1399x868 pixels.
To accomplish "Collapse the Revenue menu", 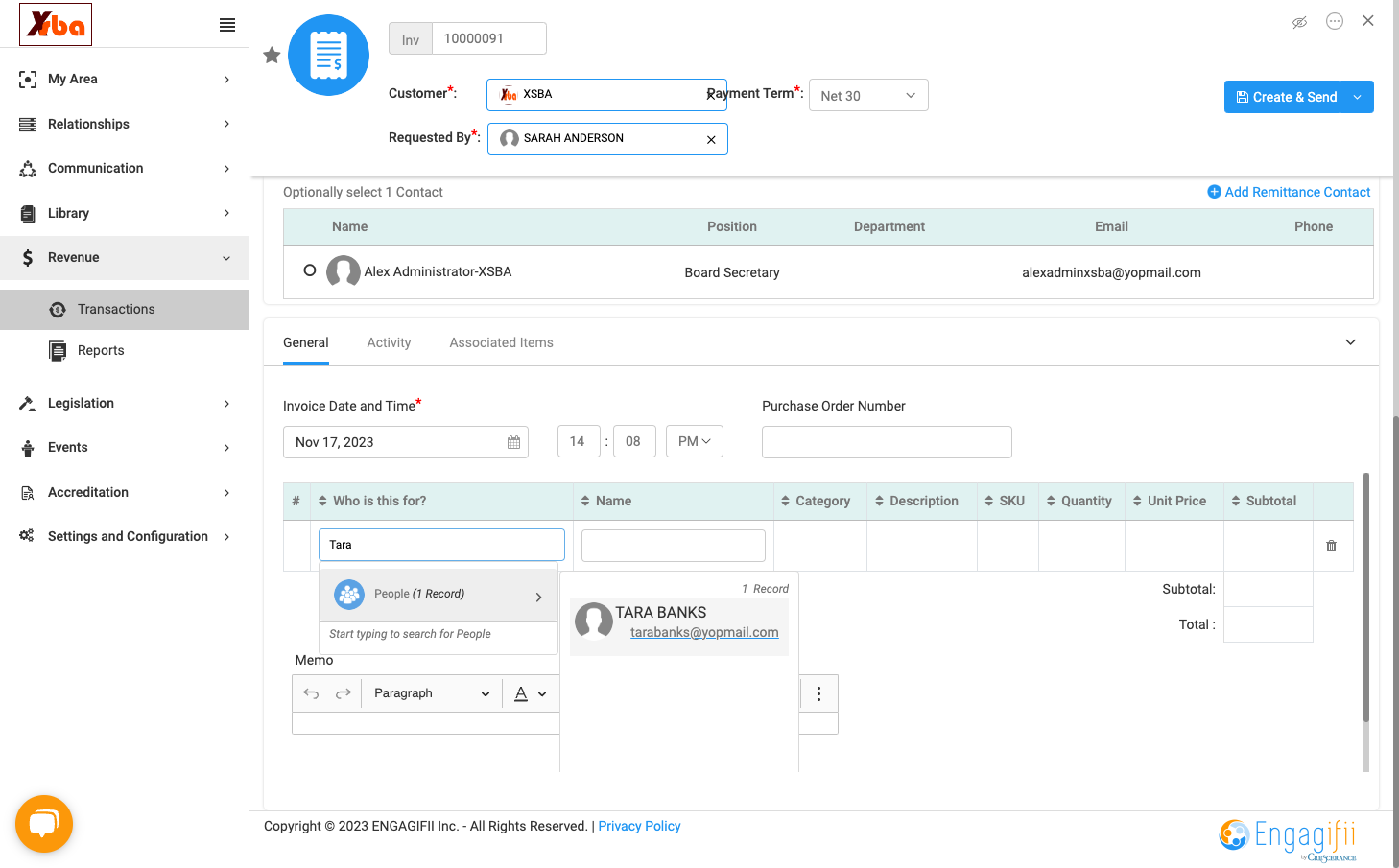I will tap(125, 258).
